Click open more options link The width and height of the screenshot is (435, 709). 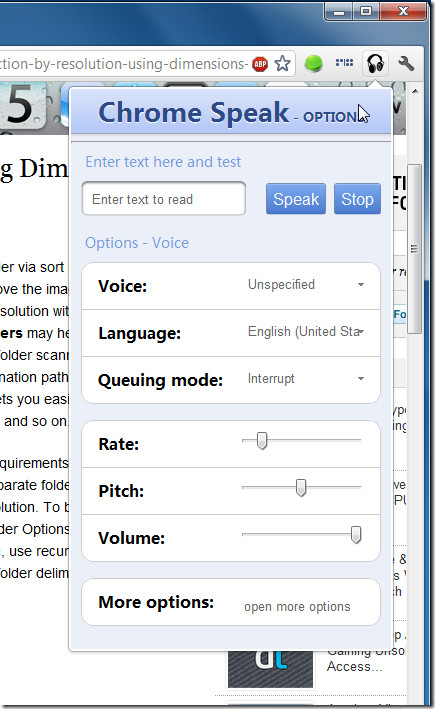point(297,607)
